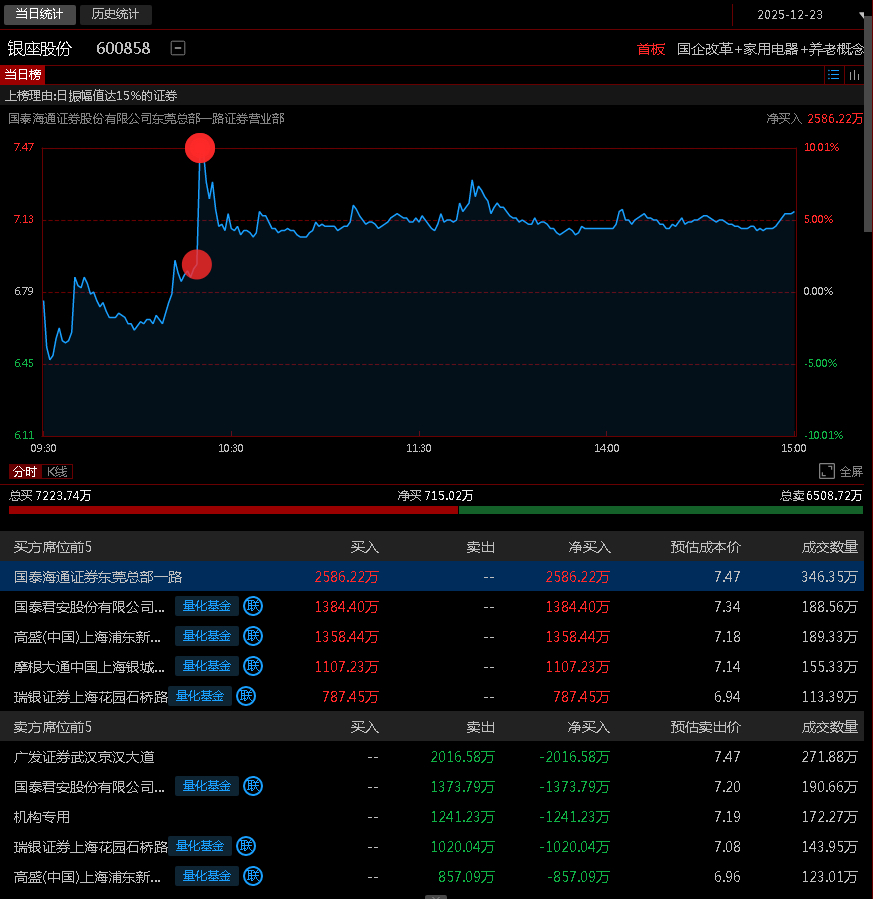Select seller row 机构专用
The height and width of the screenshot is (899, 873).
pyautogui.click(x=432, y=816)
